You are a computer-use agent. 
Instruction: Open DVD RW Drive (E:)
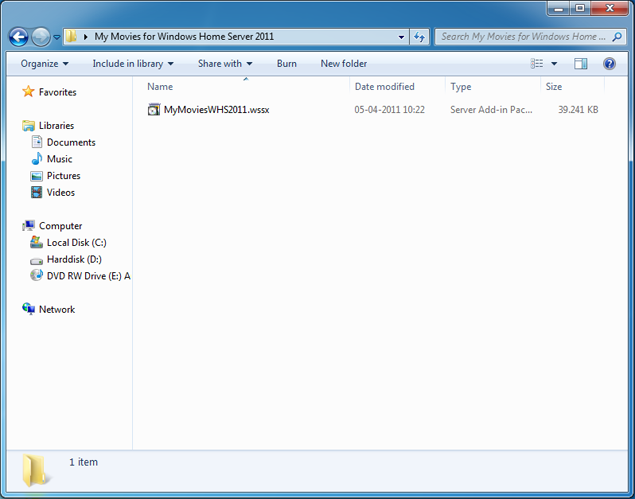click(88, 276)
